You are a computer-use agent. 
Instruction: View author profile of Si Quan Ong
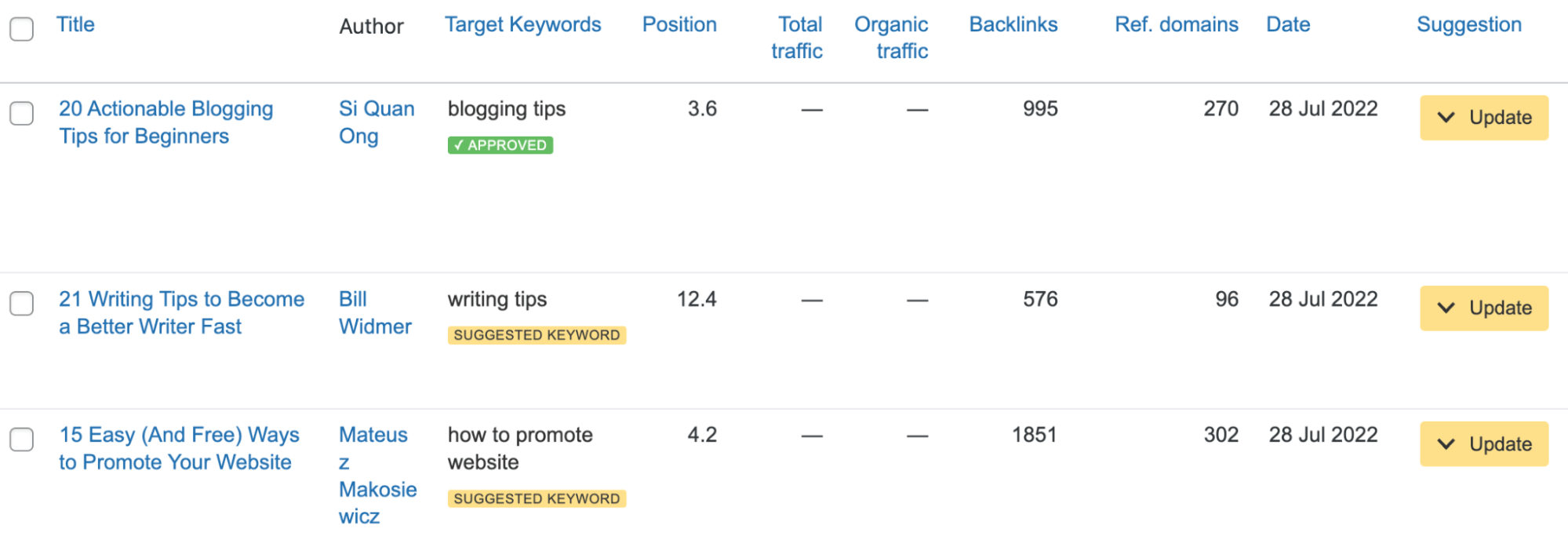377,122
